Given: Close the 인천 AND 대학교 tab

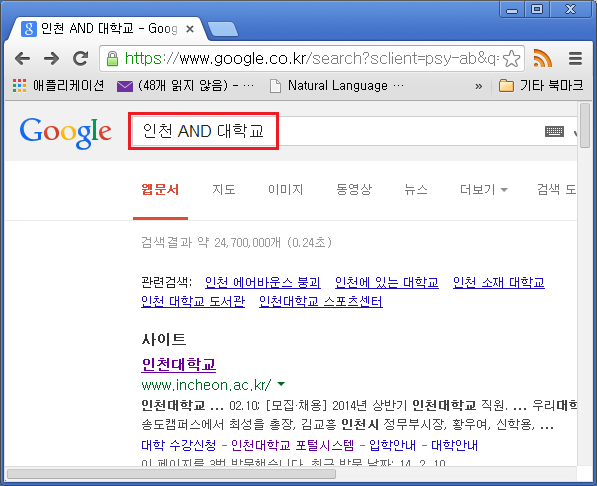Looking at the screenshot, I should [190, 29].
